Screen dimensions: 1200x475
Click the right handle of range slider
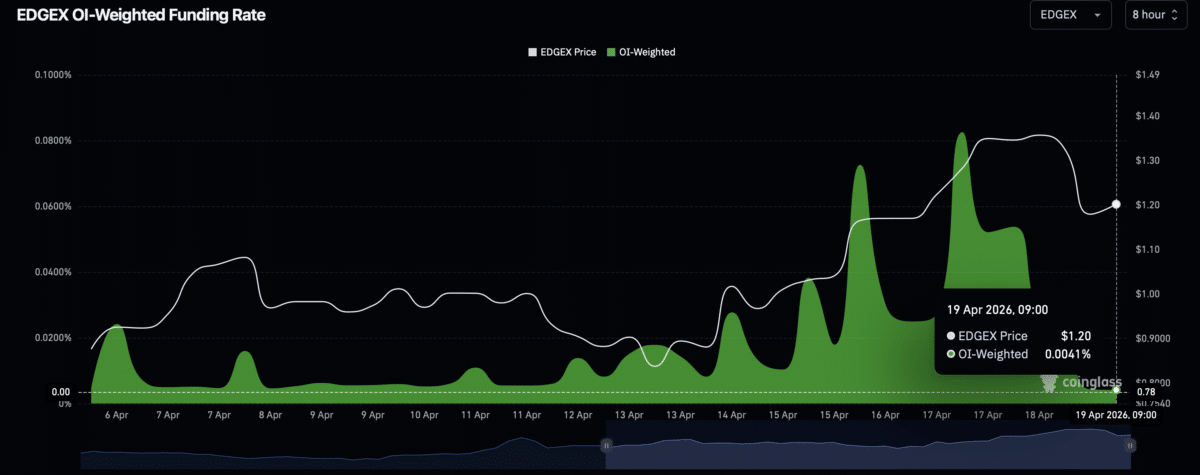click(1129, 445)
